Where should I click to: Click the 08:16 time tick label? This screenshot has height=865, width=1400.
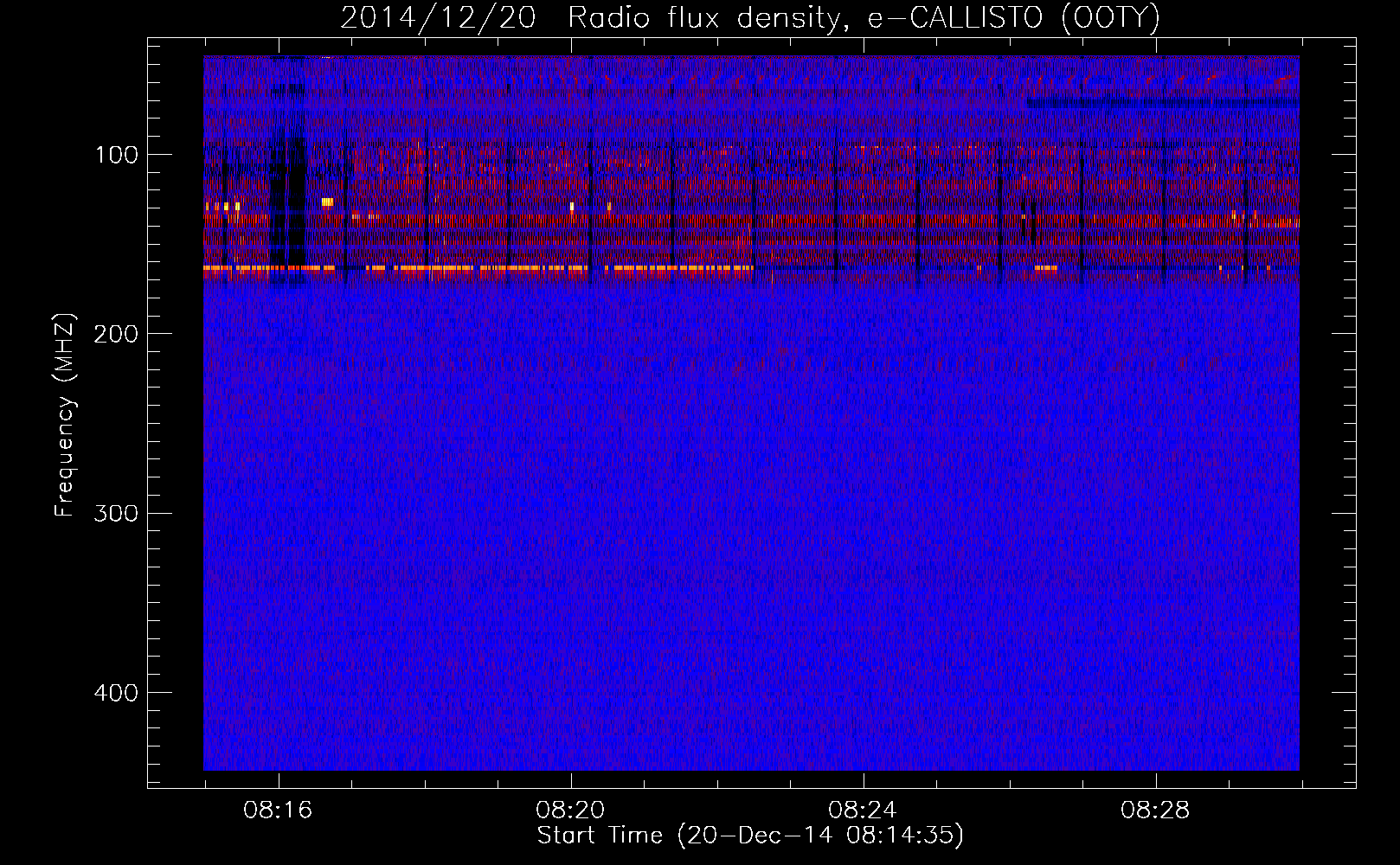coord(278,811)
